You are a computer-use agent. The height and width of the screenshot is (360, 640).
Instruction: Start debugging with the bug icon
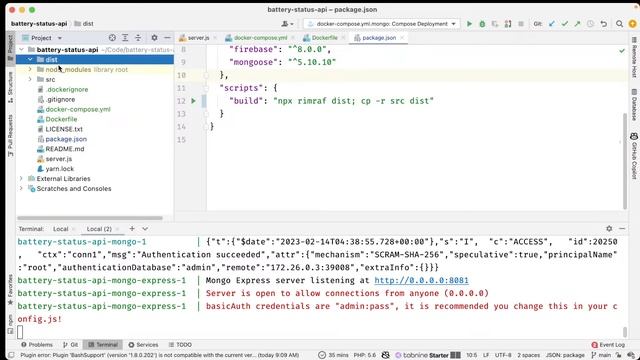482,24
